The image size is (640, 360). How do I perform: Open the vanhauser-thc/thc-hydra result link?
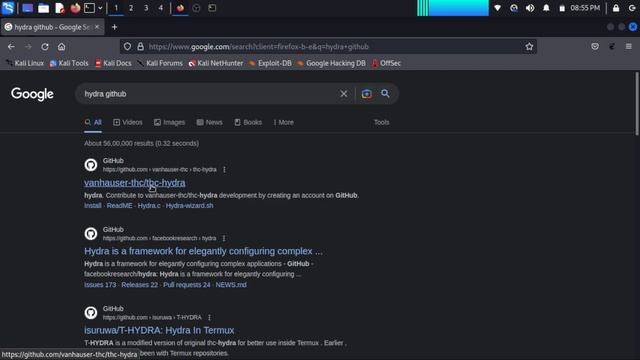(x=135, y=183)
